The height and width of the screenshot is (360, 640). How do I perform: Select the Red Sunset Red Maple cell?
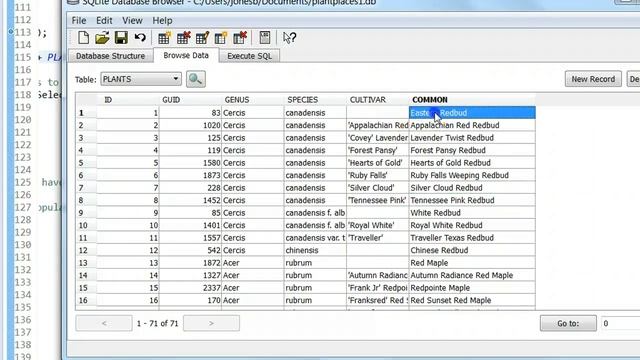pyautogui.click(x=472, y=300)
